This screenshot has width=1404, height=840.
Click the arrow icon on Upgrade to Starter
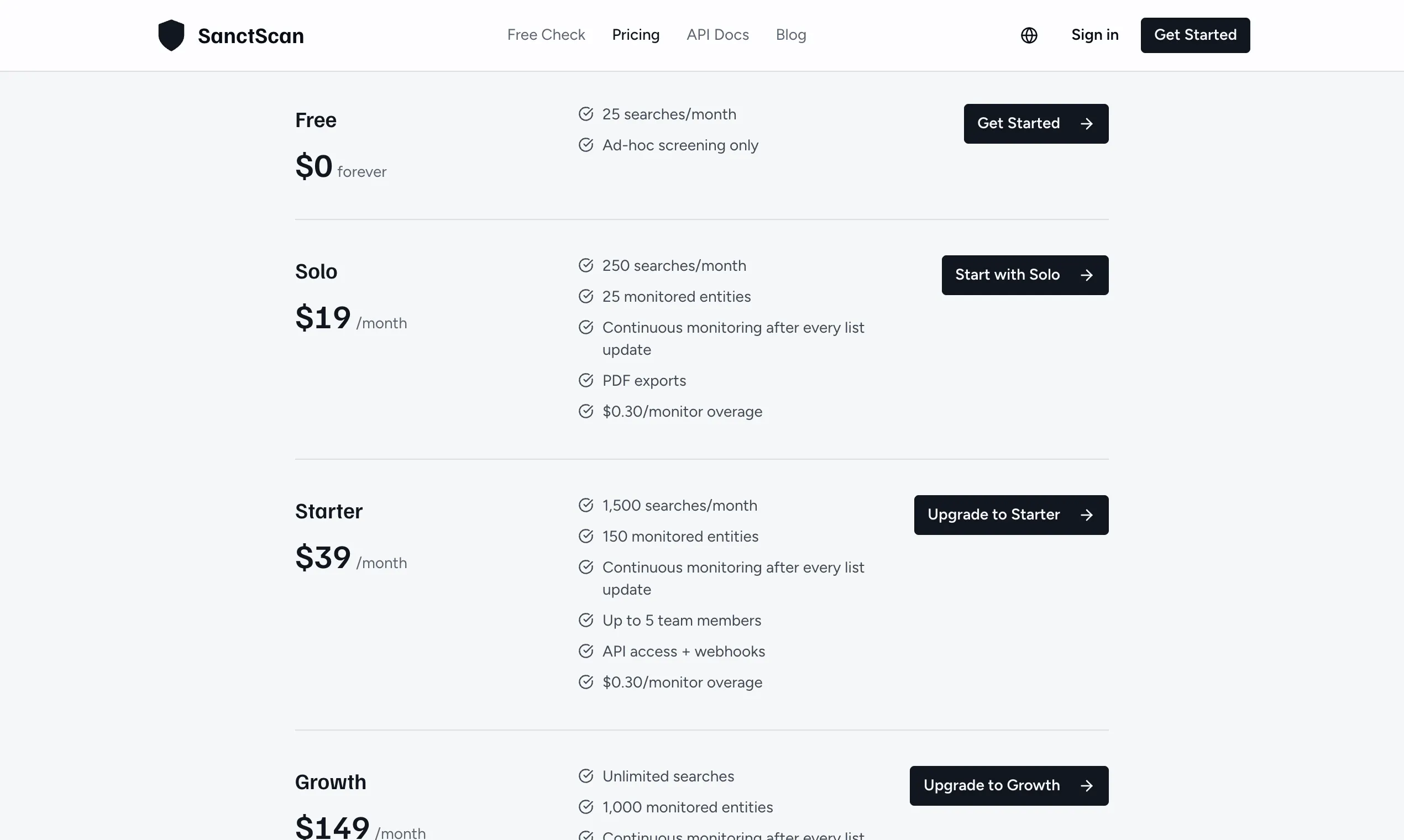coord(1086,515)
